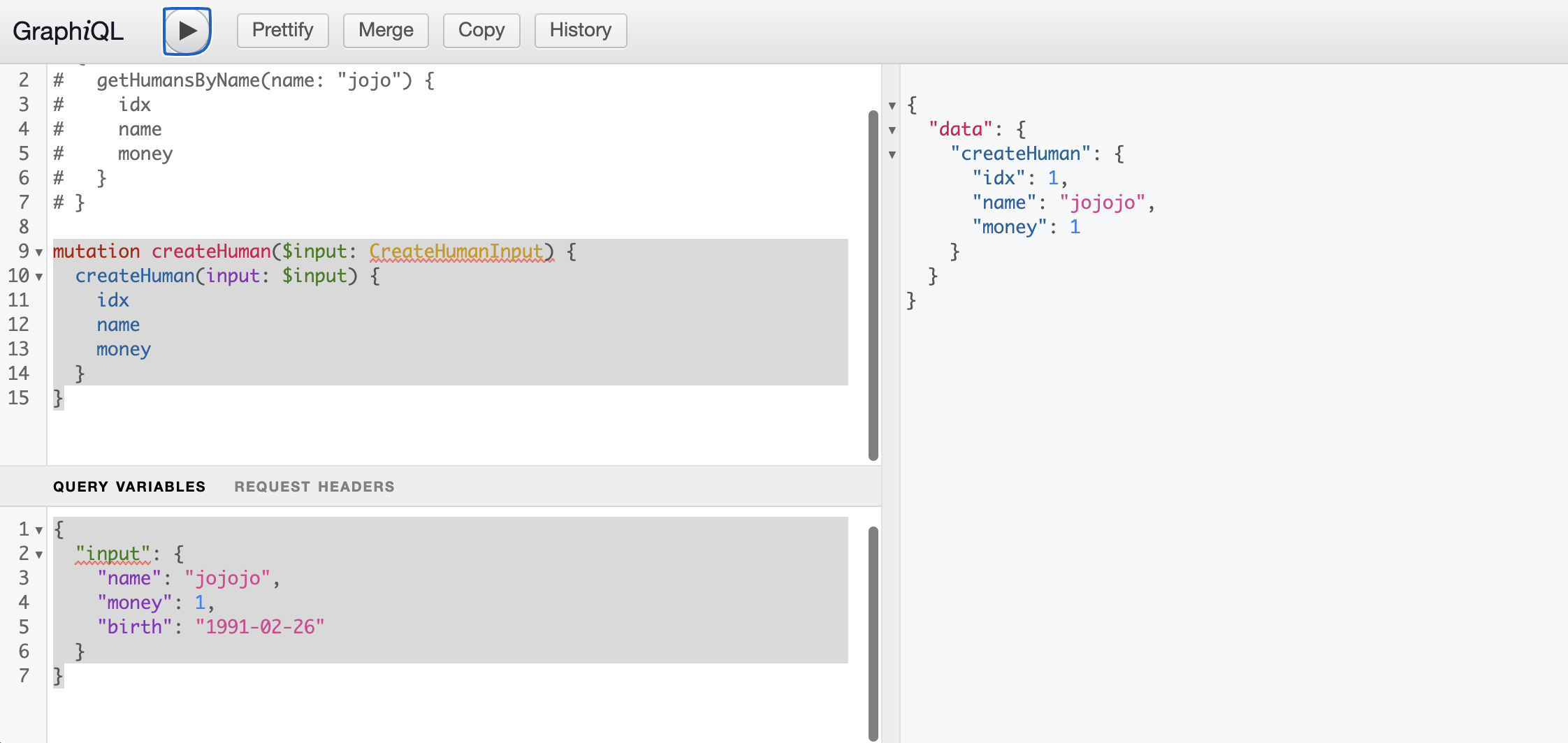Switch to the Request Headers tab

pos(314,486)
